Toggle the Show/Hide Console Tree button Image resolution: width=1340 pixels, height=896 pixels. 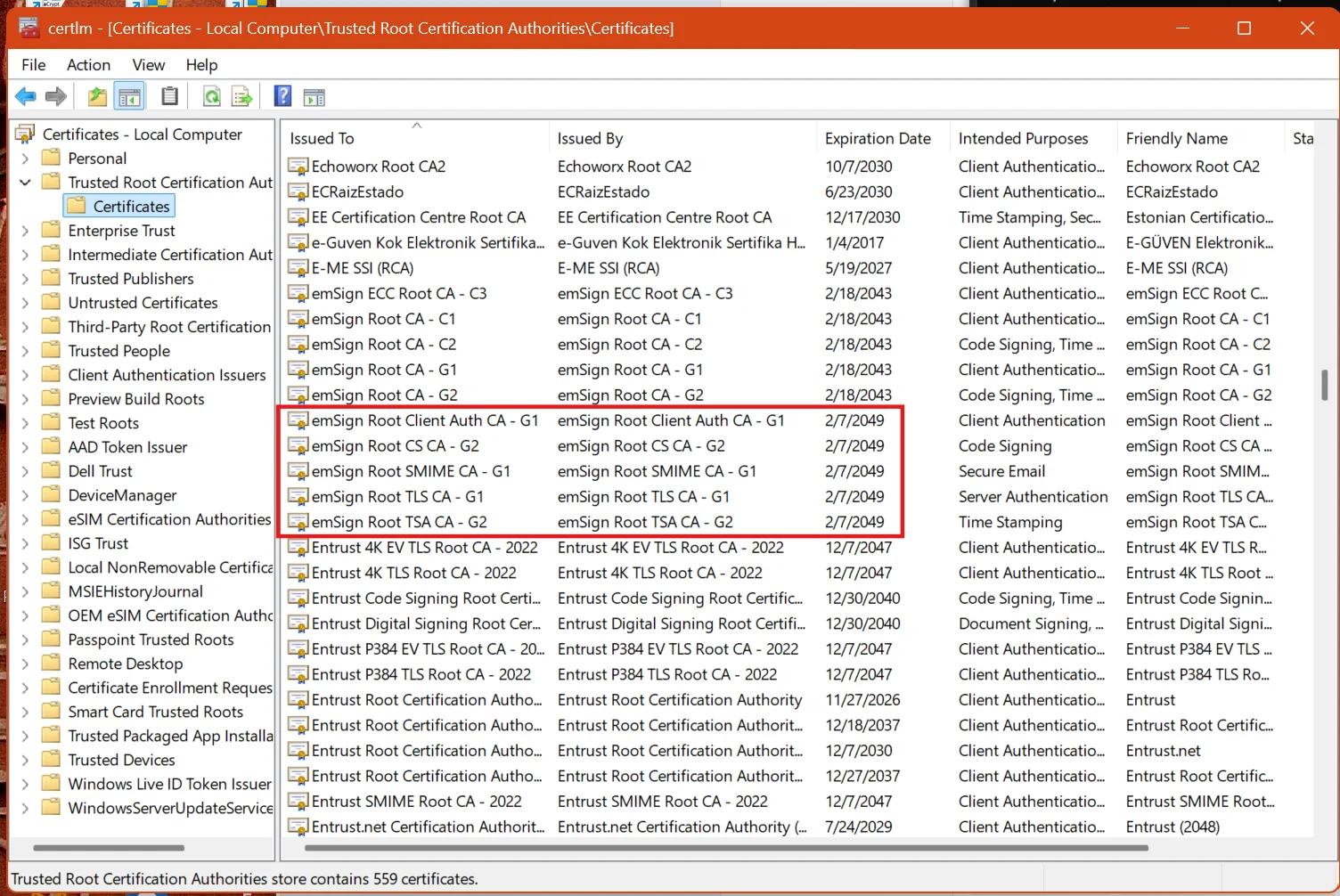tap(129, 96)
